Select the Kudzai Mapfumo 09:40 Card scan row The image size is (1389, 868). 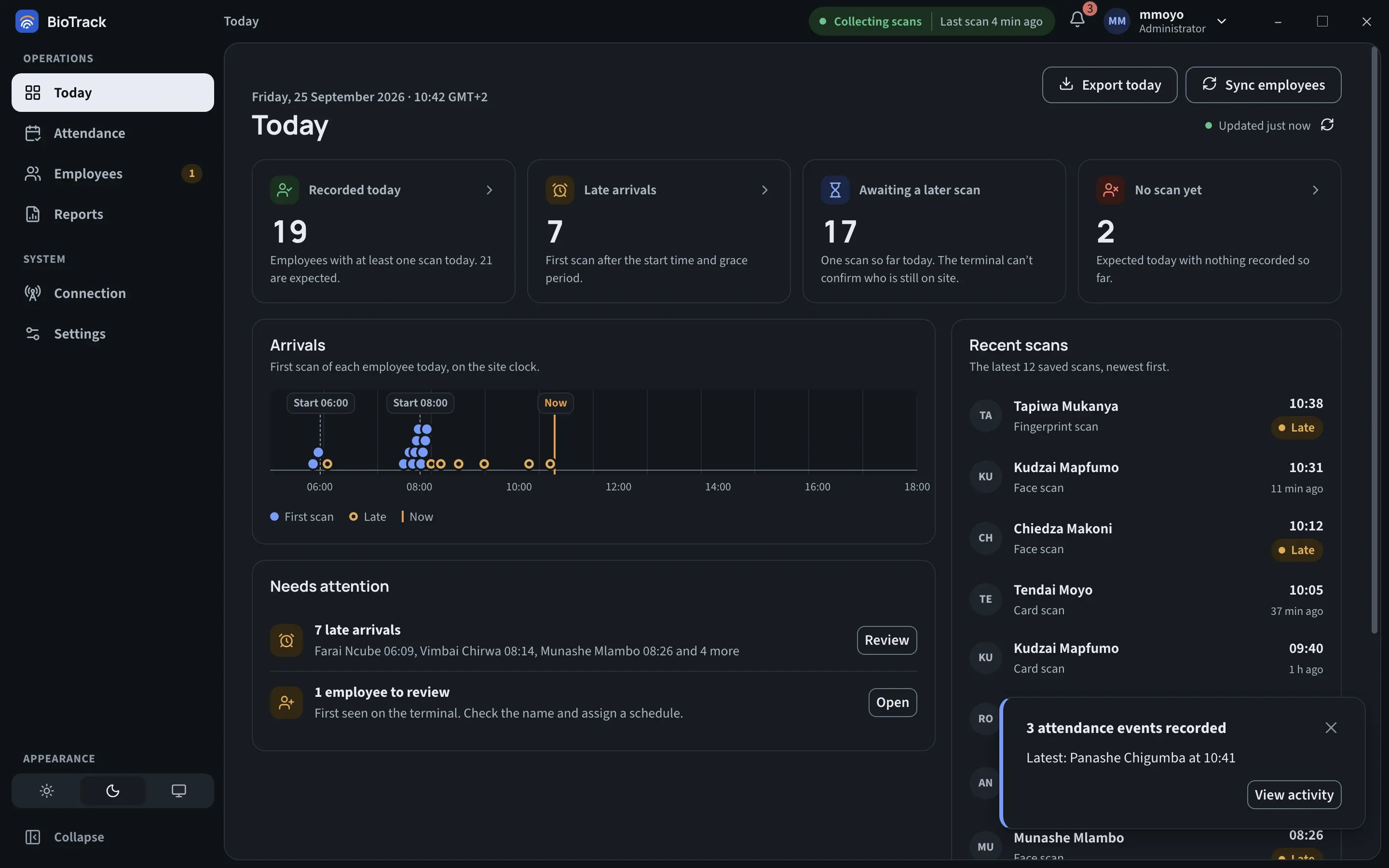1146,658
